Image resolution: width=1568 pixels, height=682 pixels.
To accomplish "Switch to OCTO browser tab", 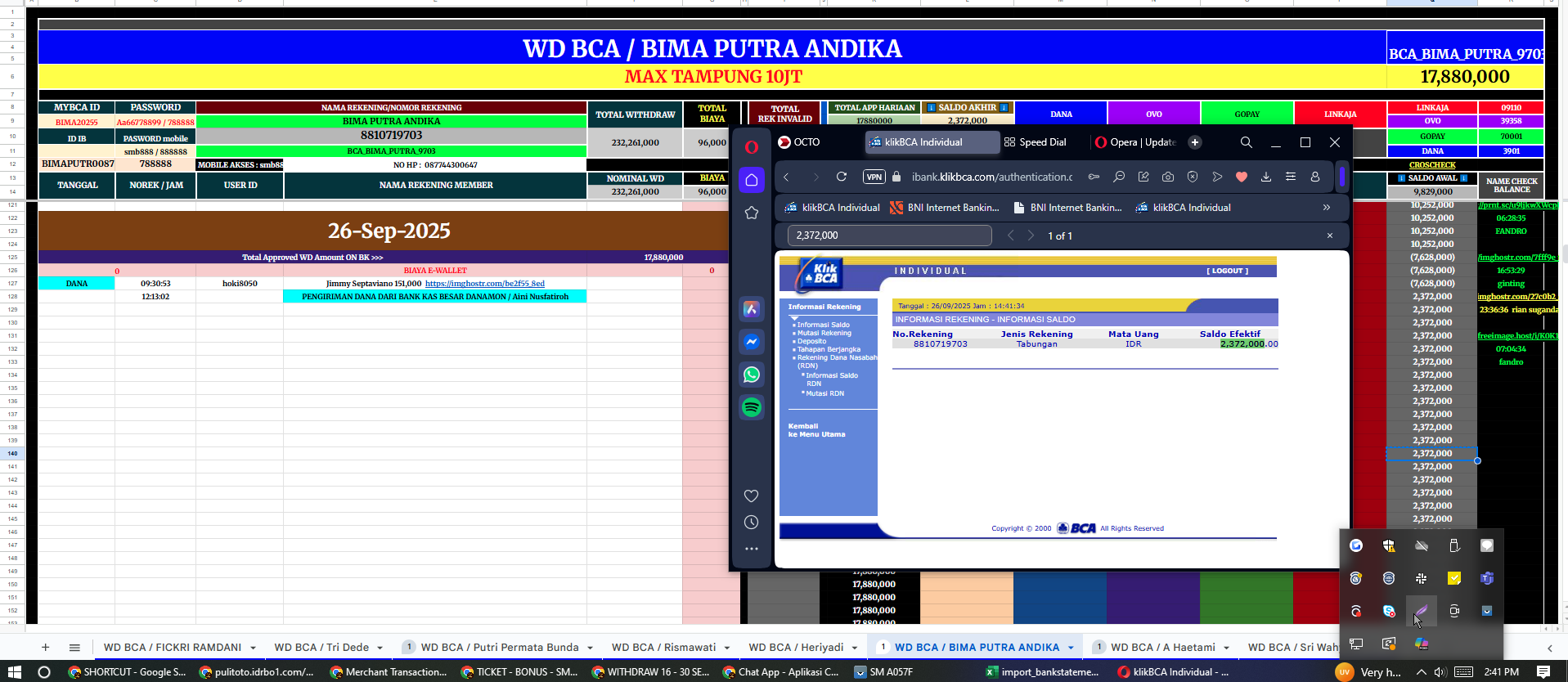I will coord(817,142).
